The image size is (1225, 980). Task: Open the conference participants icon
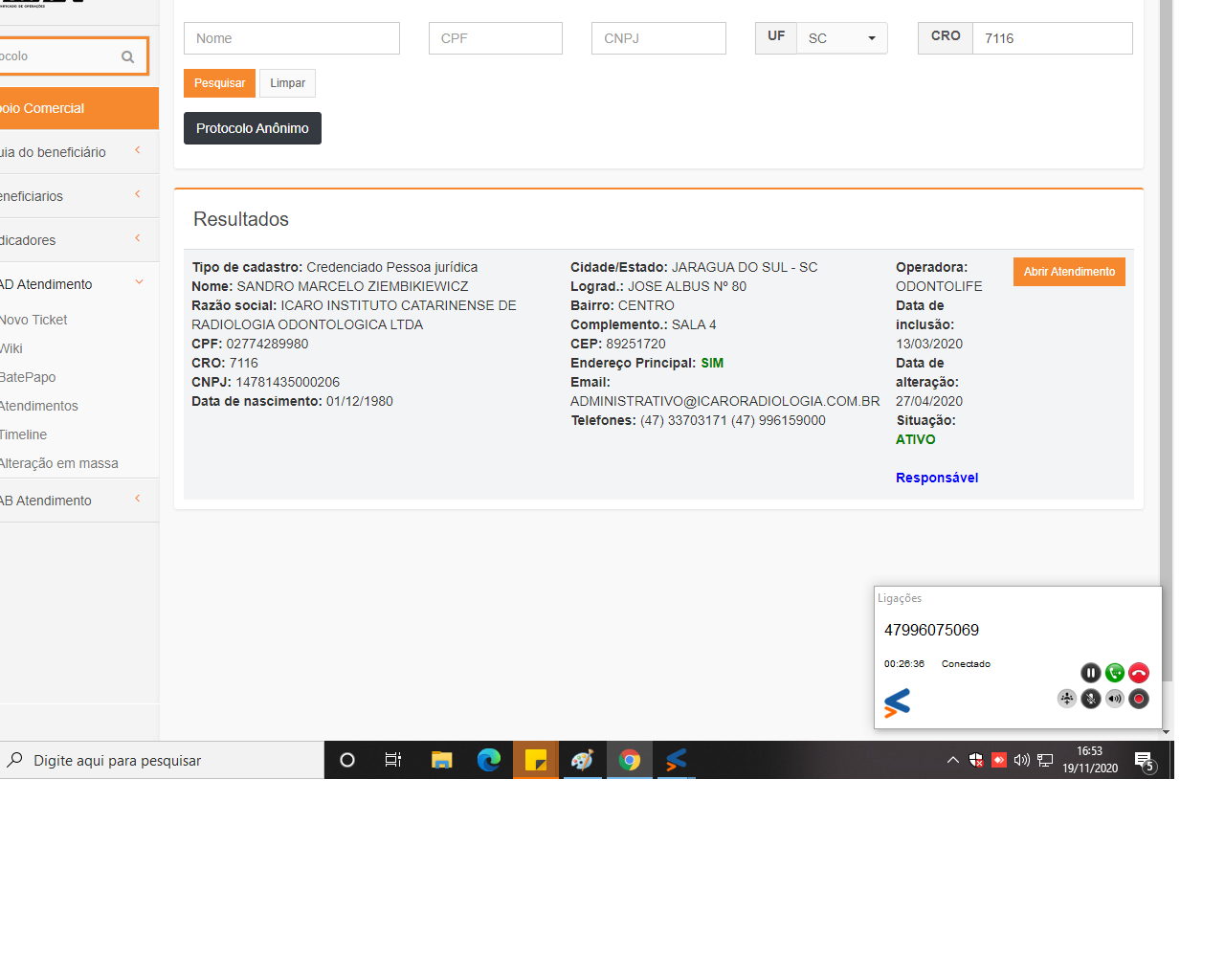point(1067,699)
